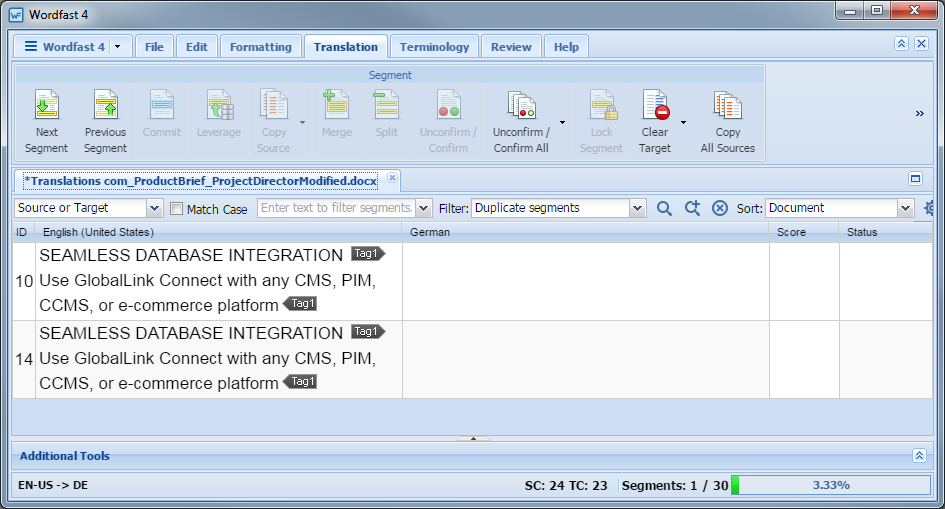The image size is (945, 509).
Task: Click the SC: 24 TC: 23 counter
Action: point(566,486)
